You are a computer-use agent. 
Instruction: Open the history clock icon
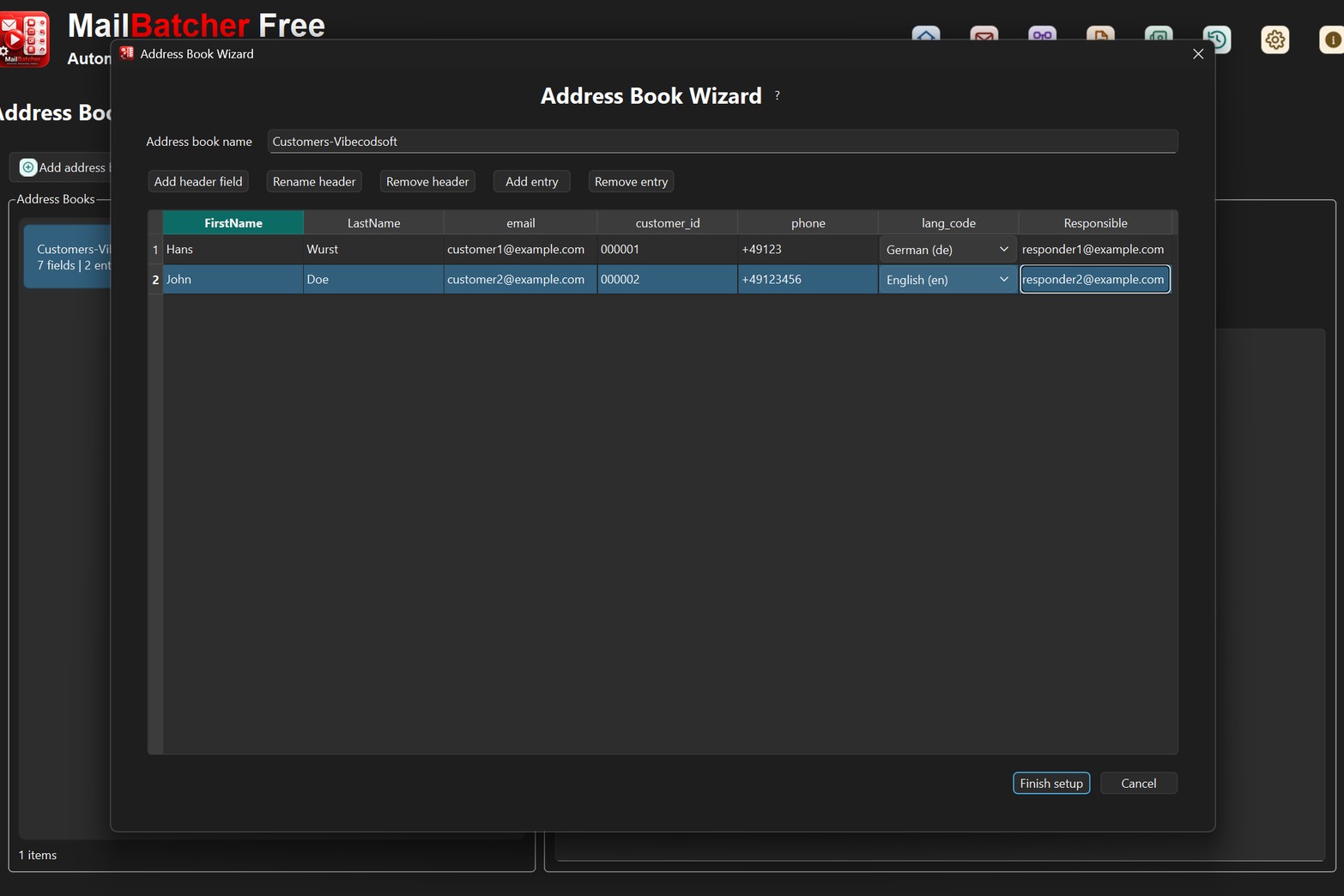click(x=1217, y=39)
